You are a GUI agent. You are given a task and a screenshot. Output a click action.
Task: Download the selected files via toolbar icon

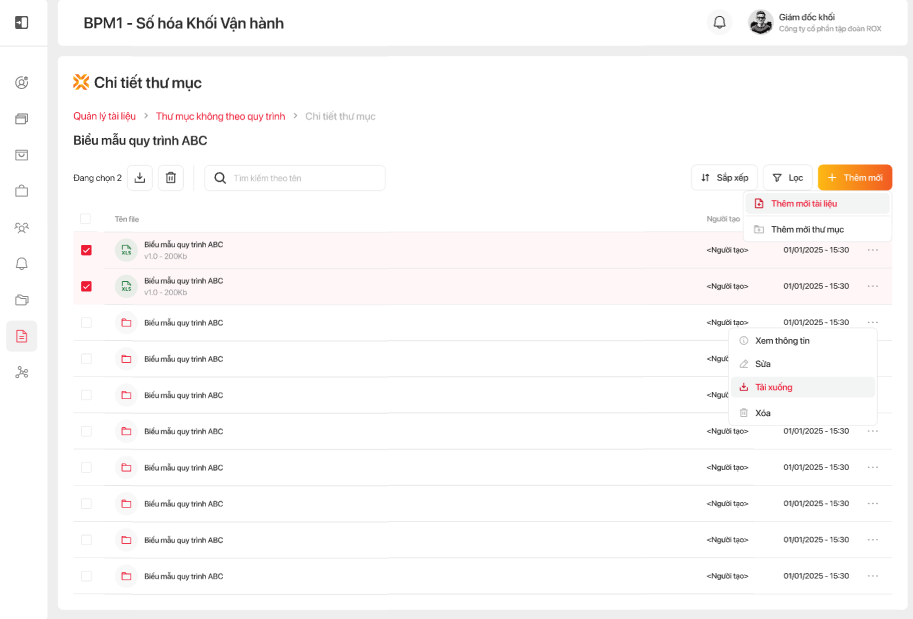[x=140, y=178]
